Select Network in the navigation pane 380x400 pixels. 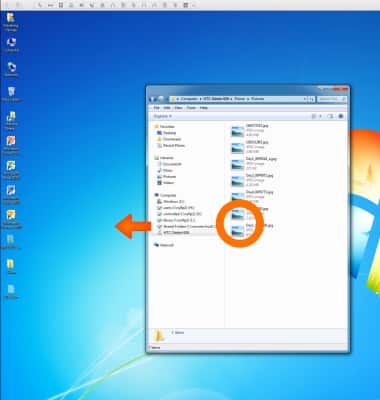point(164,245)
